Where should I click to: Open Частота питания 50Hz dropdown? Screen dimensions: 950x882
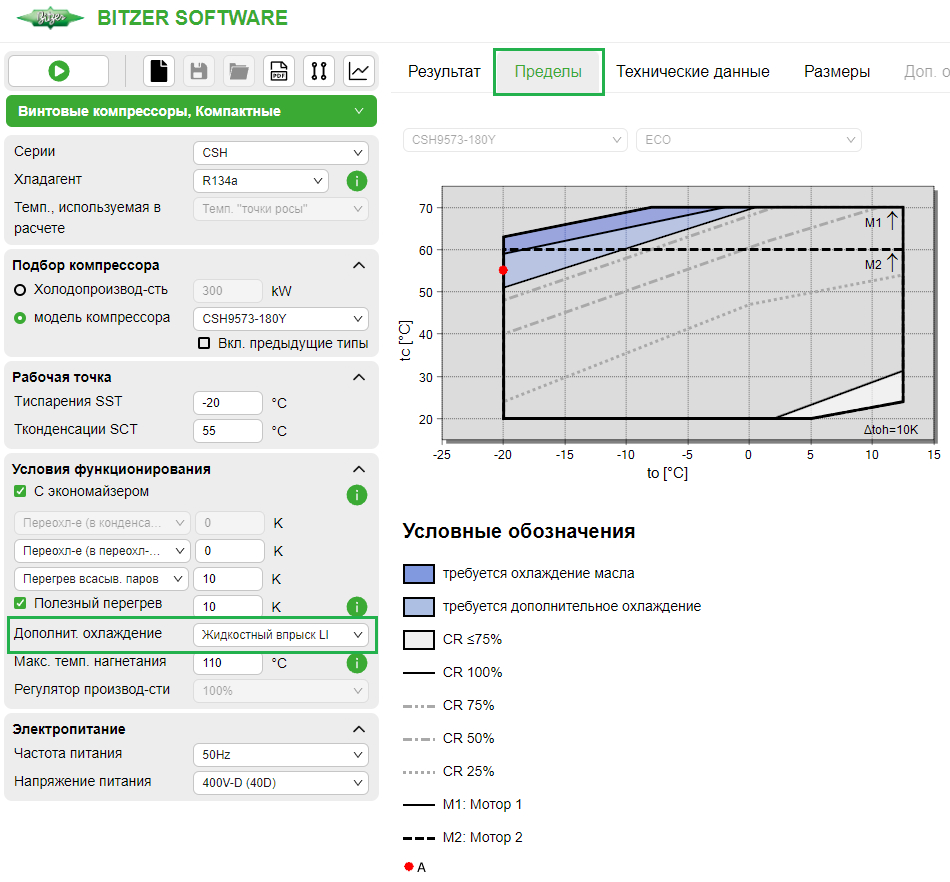pyautogui.click(x=280, y=754)
